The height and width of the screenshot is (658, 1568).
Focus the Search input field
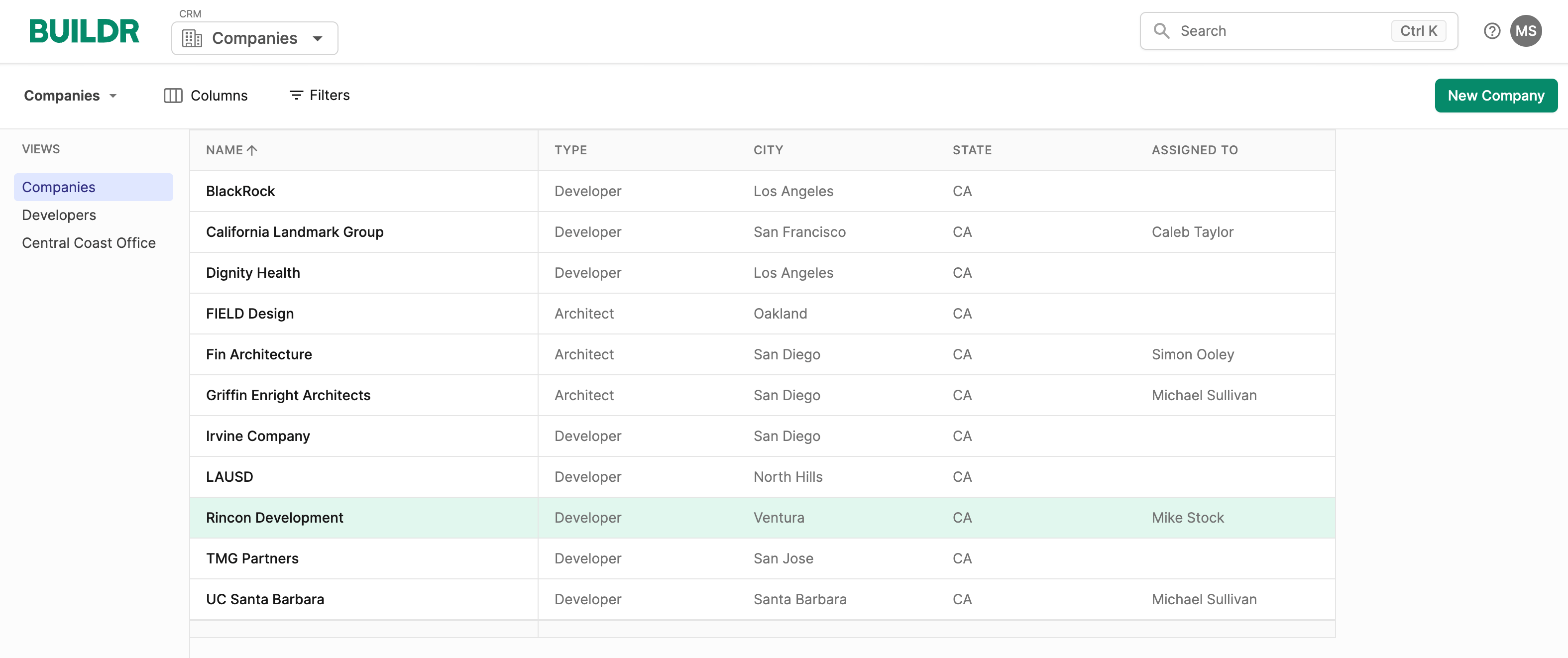[x=1298, y=31]
